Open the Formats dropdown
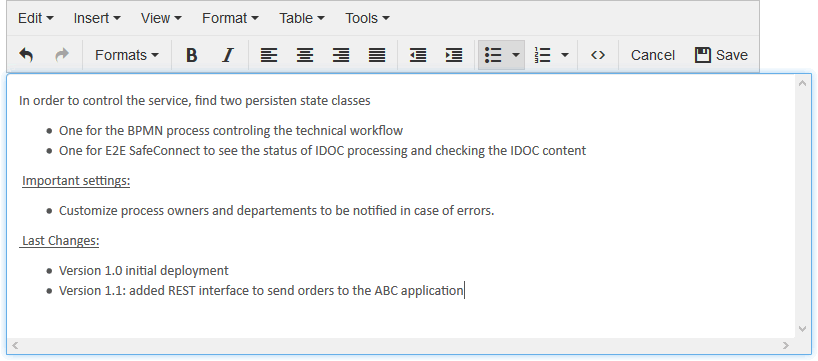The width and height of the screenshot is (818, 361). [127, 55]
